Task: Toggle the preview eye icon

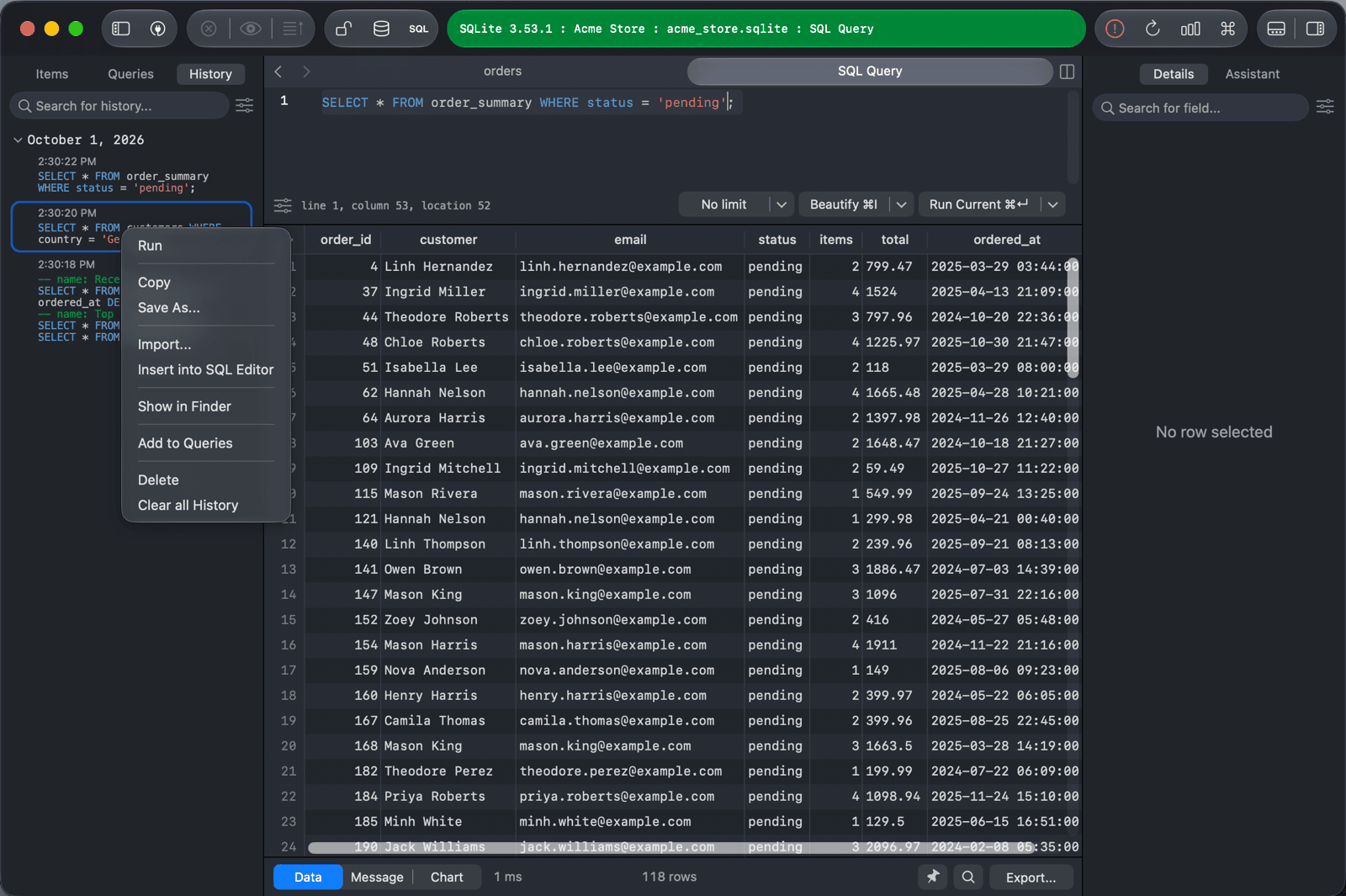Action: (x=250, y=29)
